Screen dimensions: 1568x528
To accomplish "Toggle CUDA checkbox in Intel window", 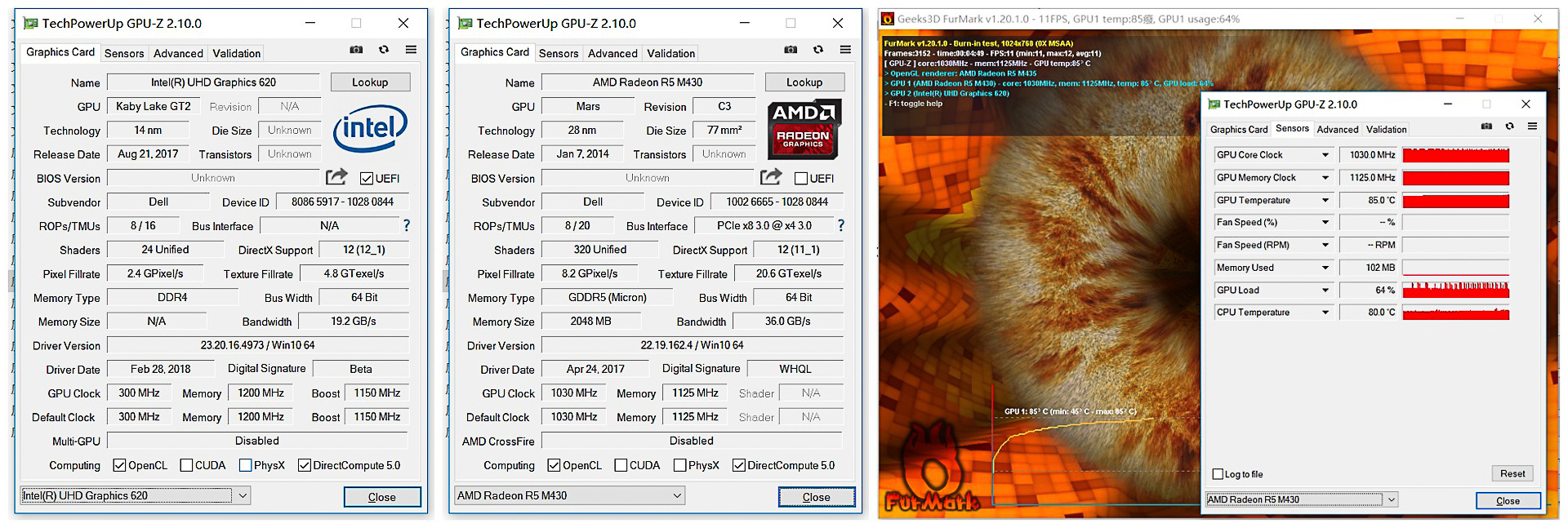I will [186, 465].
